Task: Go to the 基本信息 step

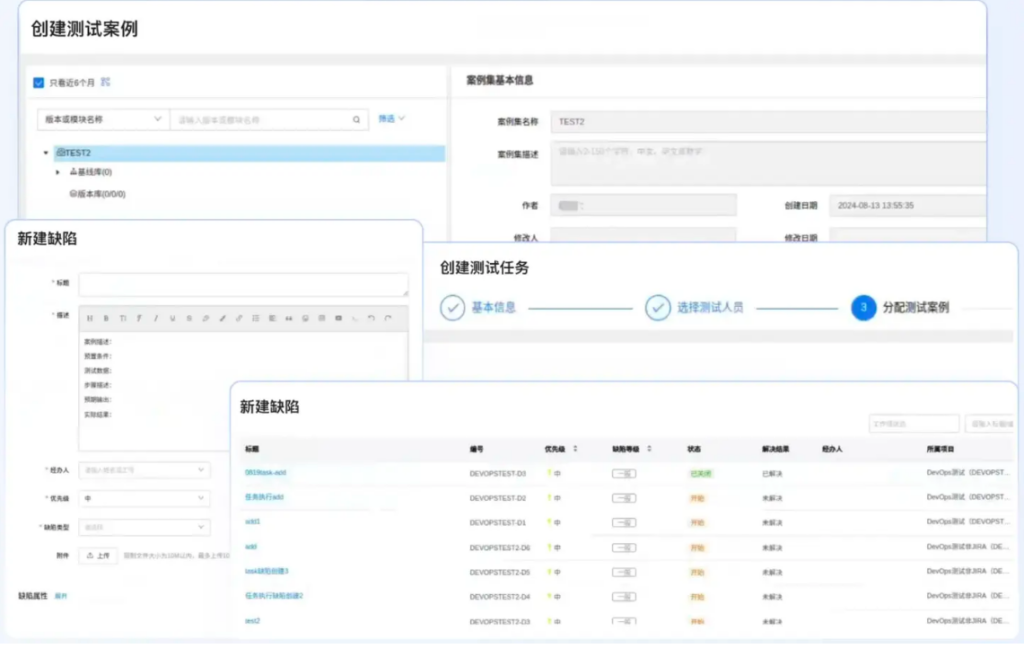Action: tap(453, 308)
